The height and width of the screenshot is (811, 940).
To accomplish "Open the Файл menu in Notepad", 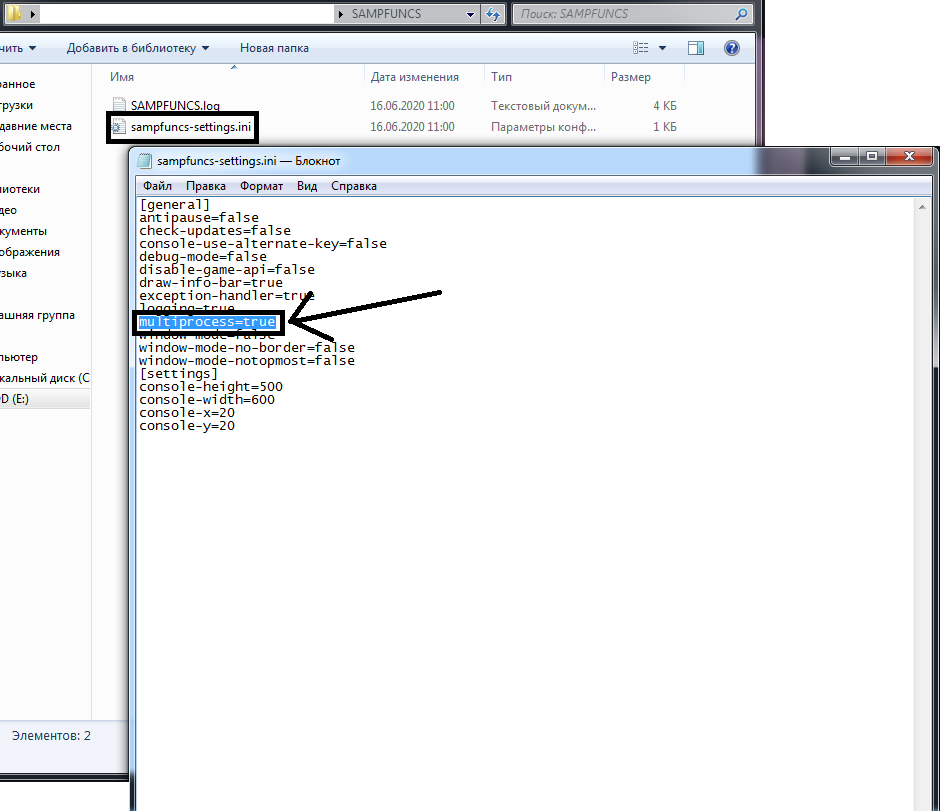I will 157,186.
